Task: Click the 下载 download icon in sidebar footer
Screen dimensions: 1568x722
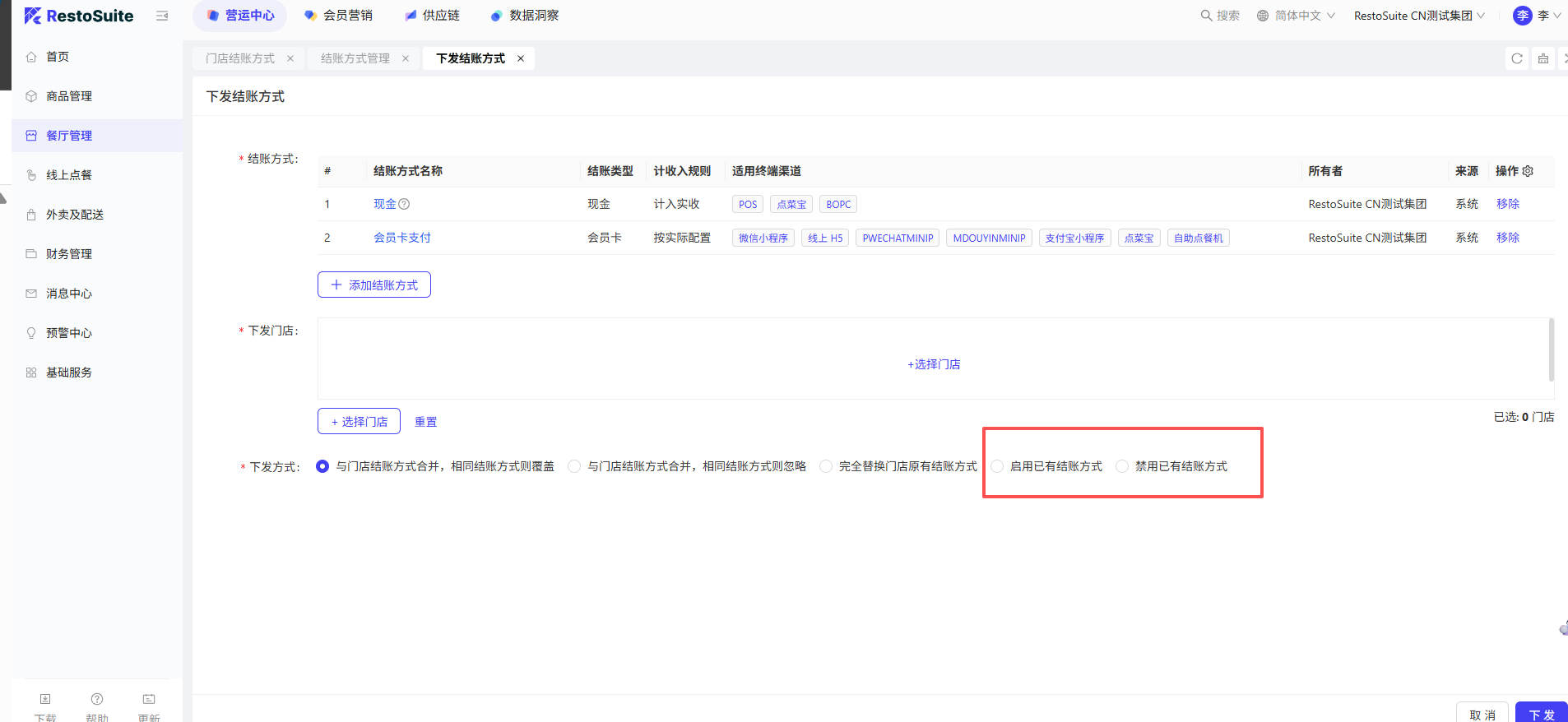Action: pos(45,700)
